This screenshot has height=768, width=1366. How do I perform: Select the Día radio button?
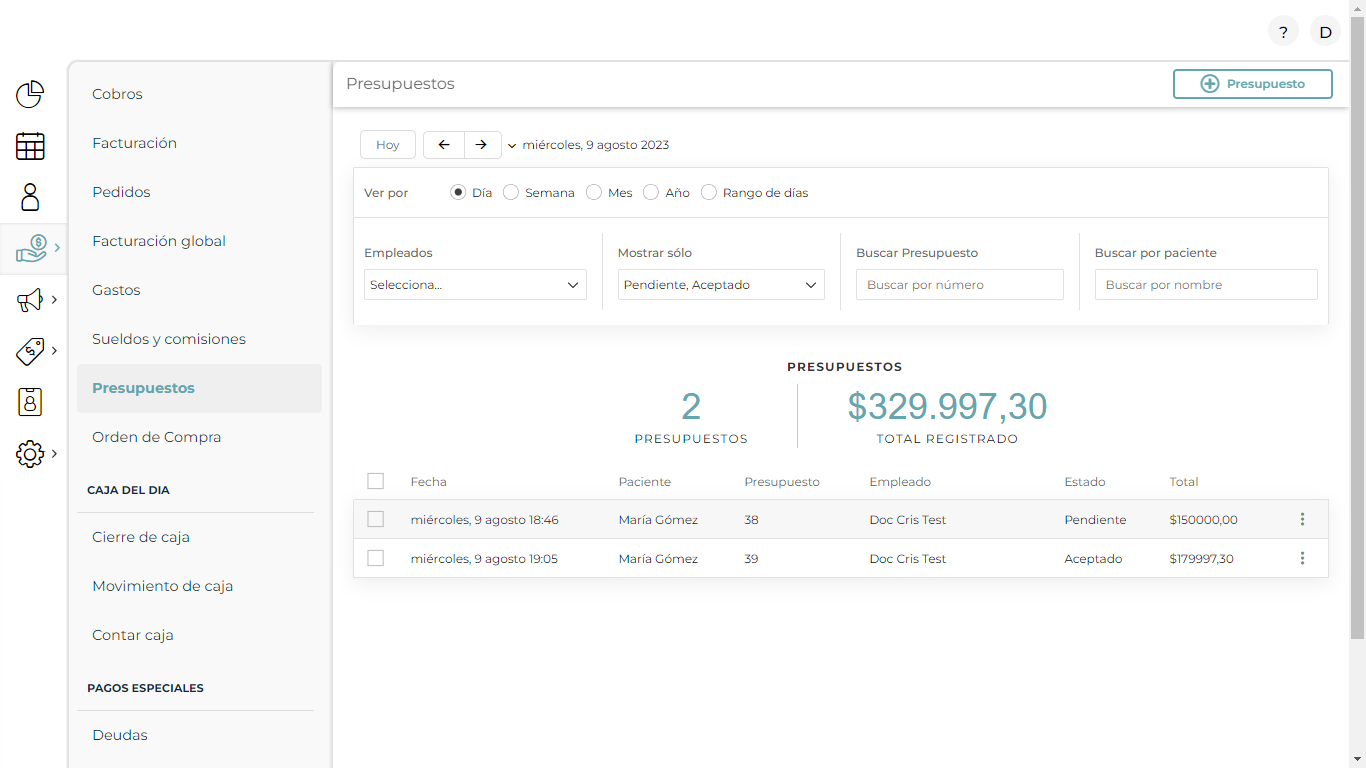[458, 192]
